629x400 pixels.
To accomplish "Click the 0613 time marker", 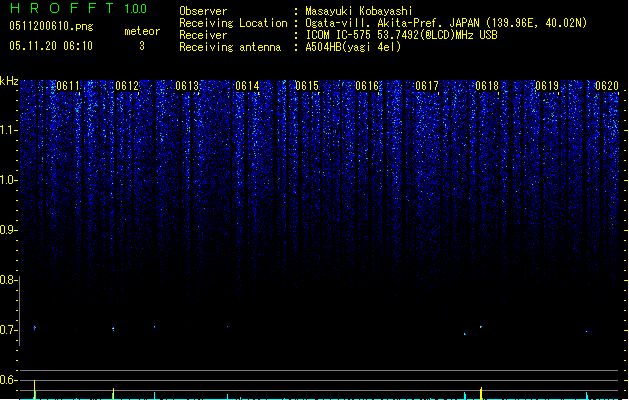I will click(187, 86).
